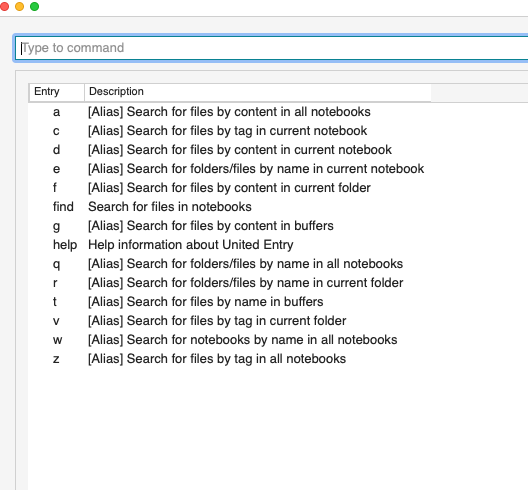Viewport: 528px width, 490px height.
Task: Click the yellow minimize window button
Action: coord(20,6)
